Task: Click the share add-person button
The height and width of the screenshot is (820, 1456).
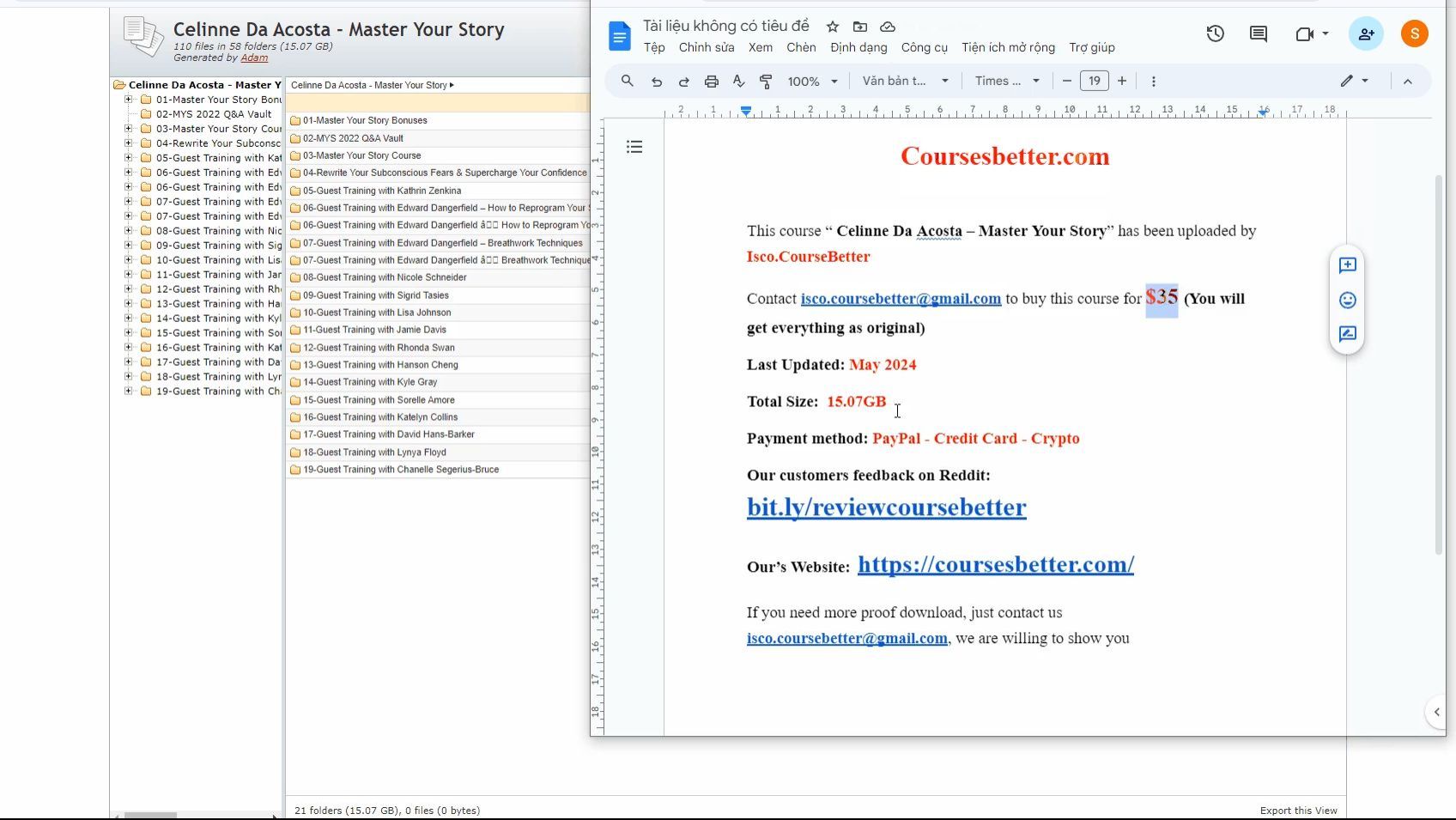Action: (1365, 34)
